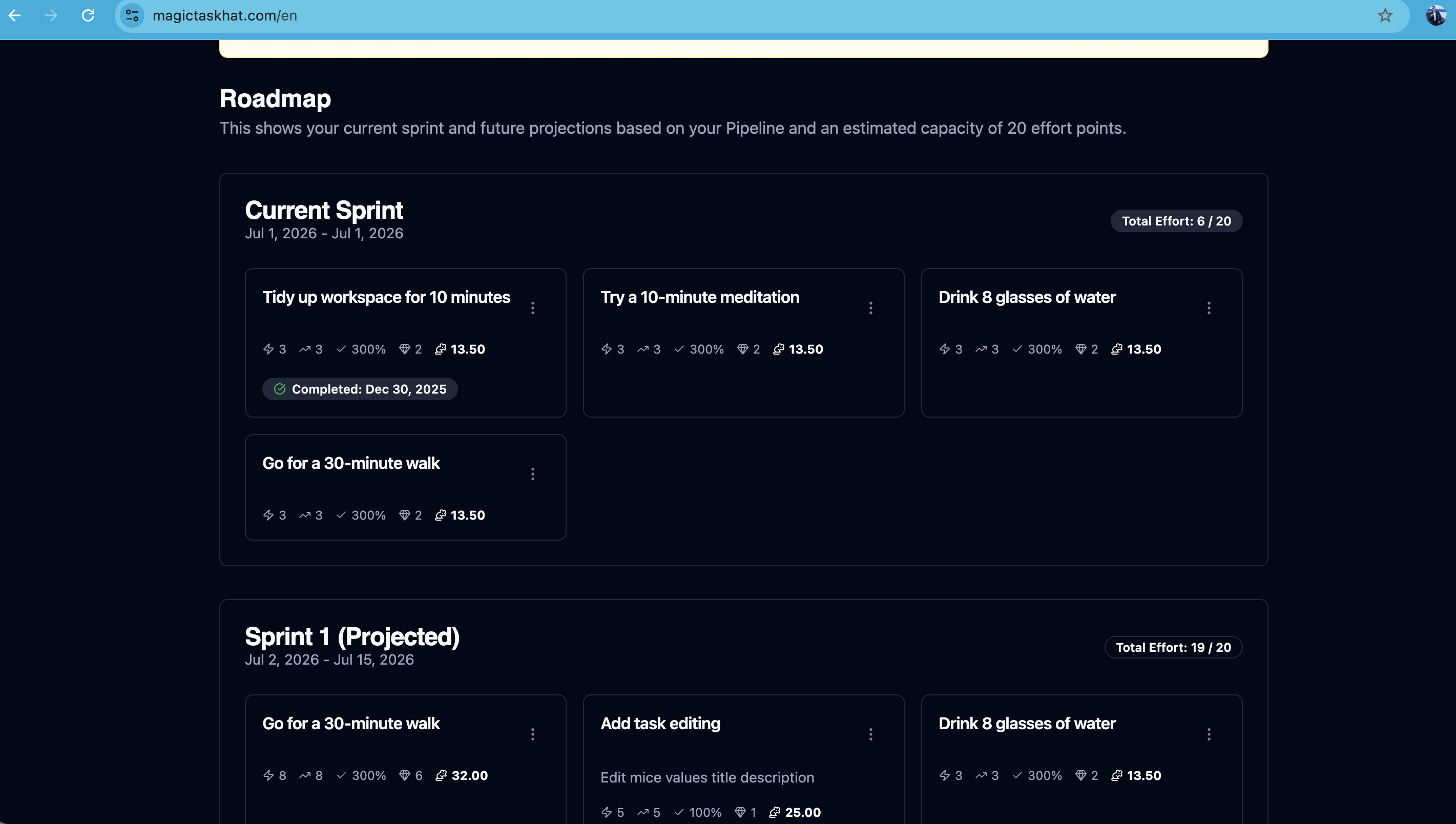Click impact trend icon on Tidy up workspace
Image resolution: width=1456 pixels, height=824 pixels.
pyautogui.click(x=304, y=348)
